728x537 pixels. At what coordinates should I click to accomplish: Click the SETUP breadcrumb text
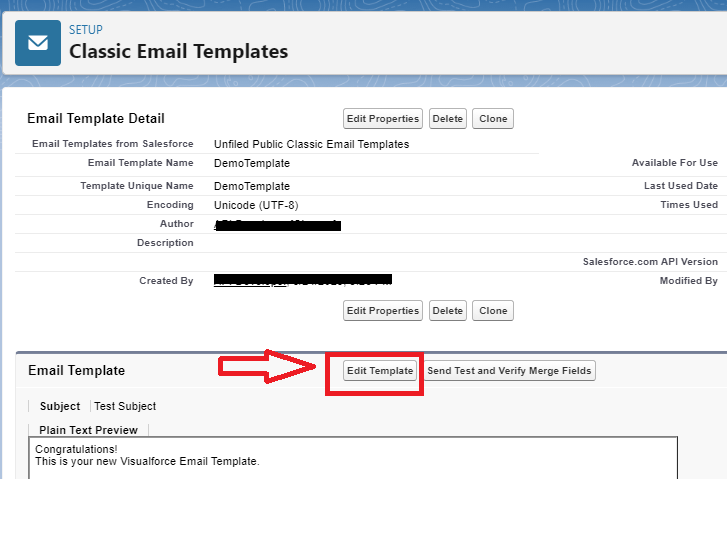tap(85, 30)
